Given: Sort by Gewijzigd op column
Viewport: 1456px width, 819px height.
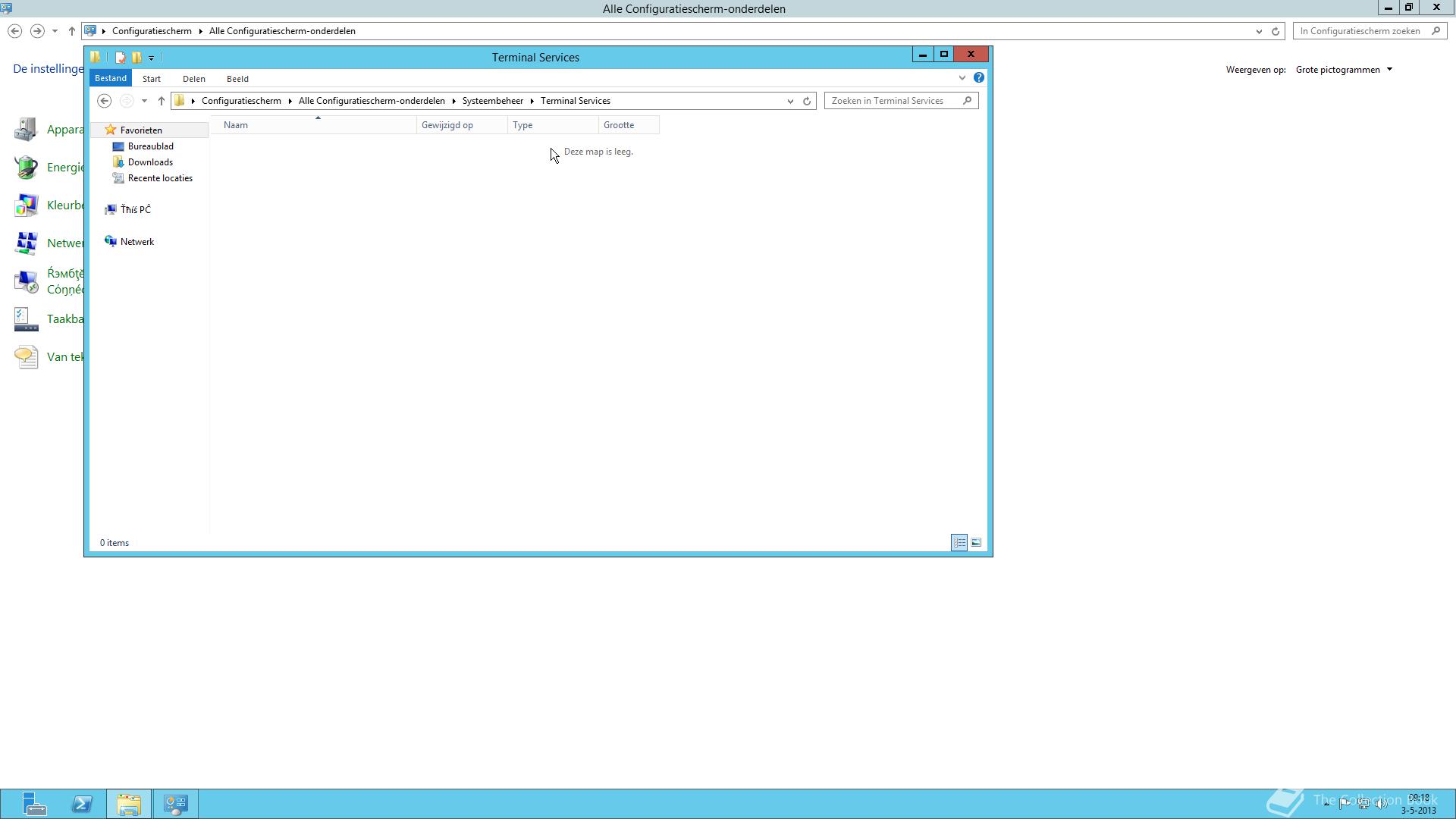Looking at the screenshot, I should point(462,125).
